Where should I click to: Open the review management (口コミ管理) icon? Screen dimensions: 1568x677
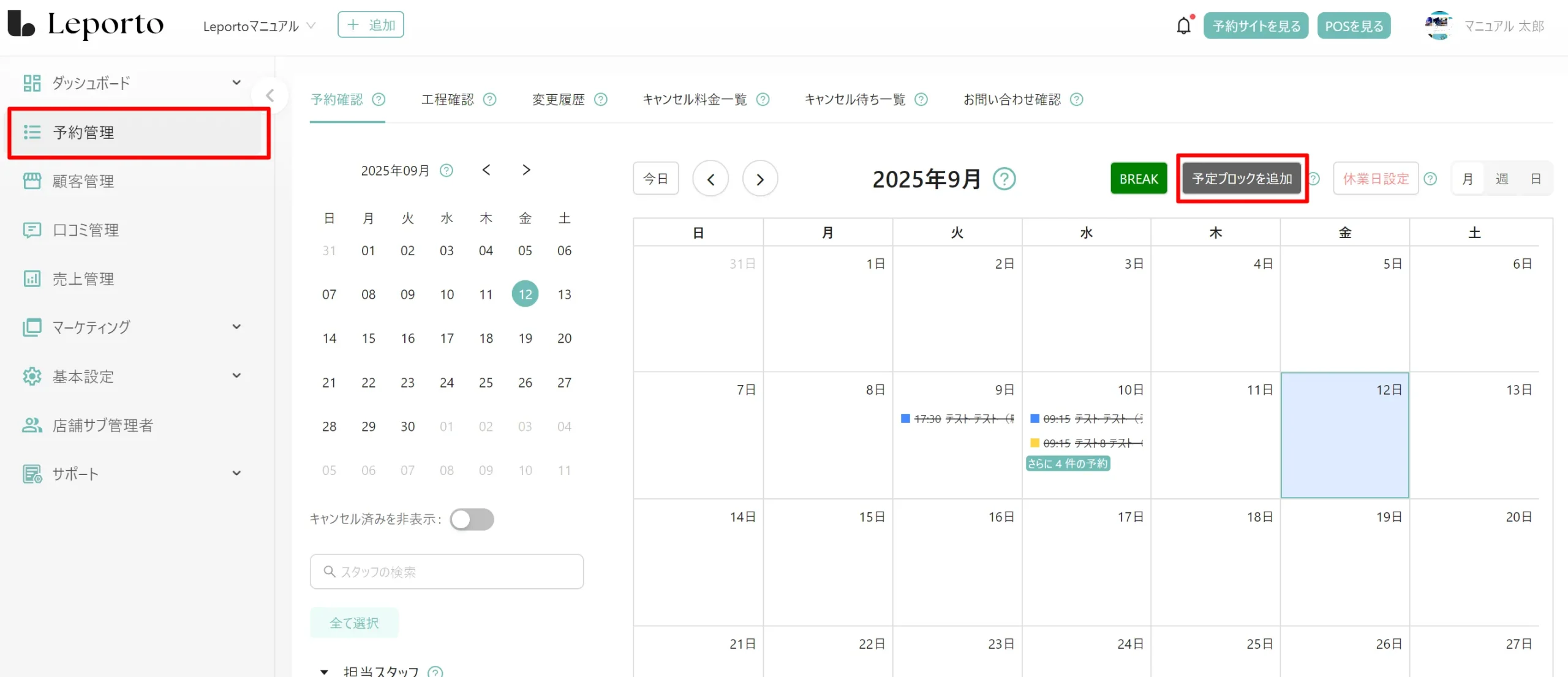coord(32,230)
